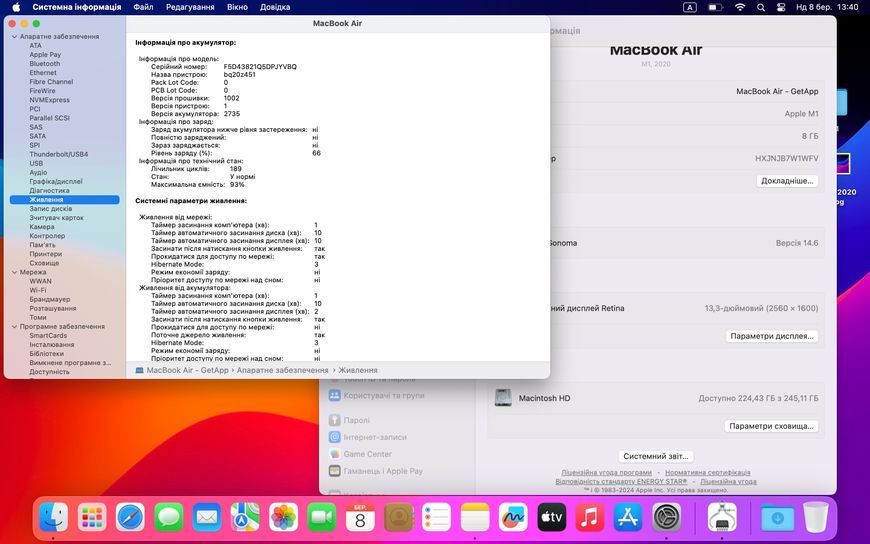The image size is (870, 544).
Task: Open Launchpad in the Dock
Action: 92,517
